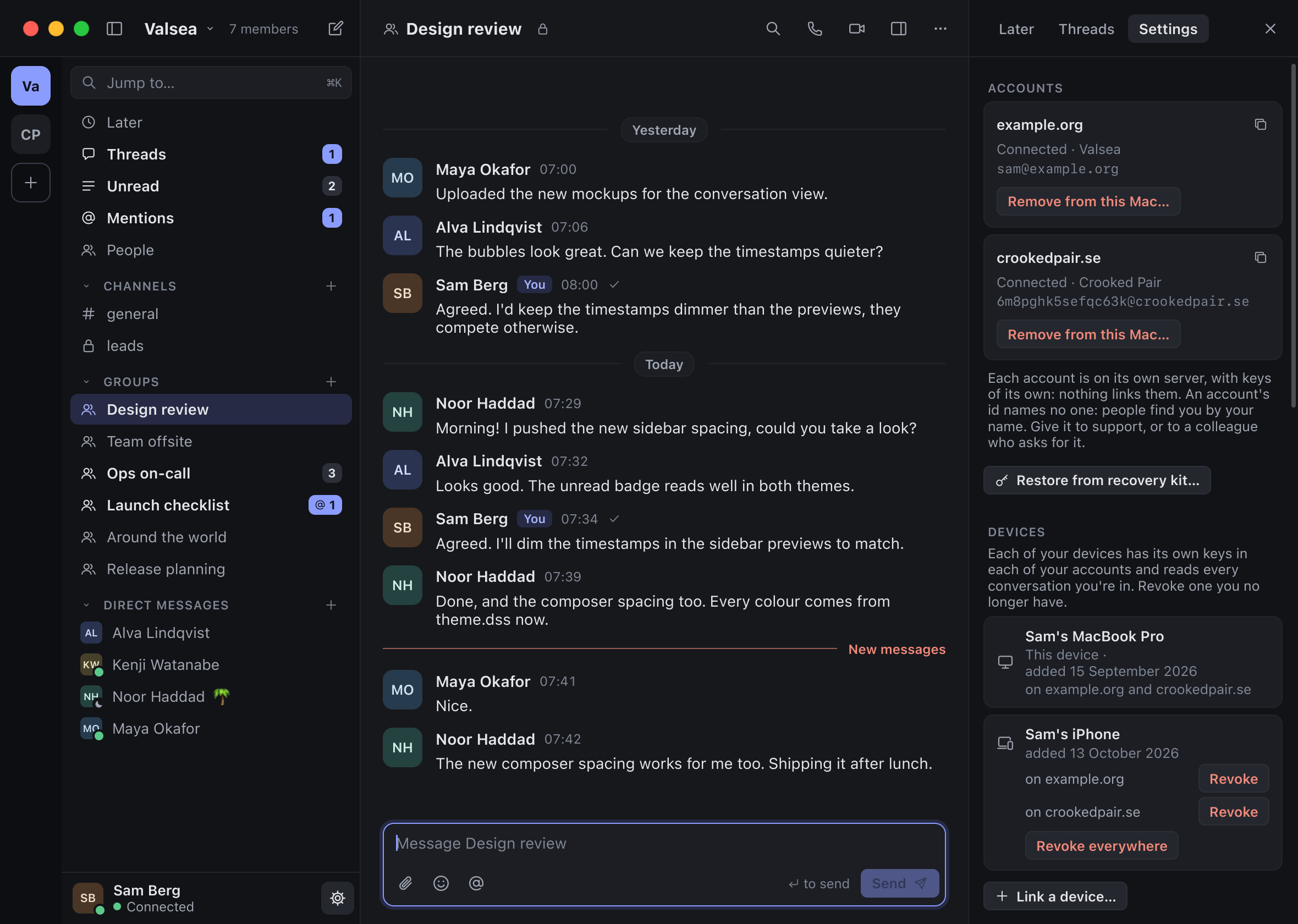Select the Sam's MacBook Pro device card
Image resolution: width=1298 pixels, height=924 pixels.
[1132, 662]
